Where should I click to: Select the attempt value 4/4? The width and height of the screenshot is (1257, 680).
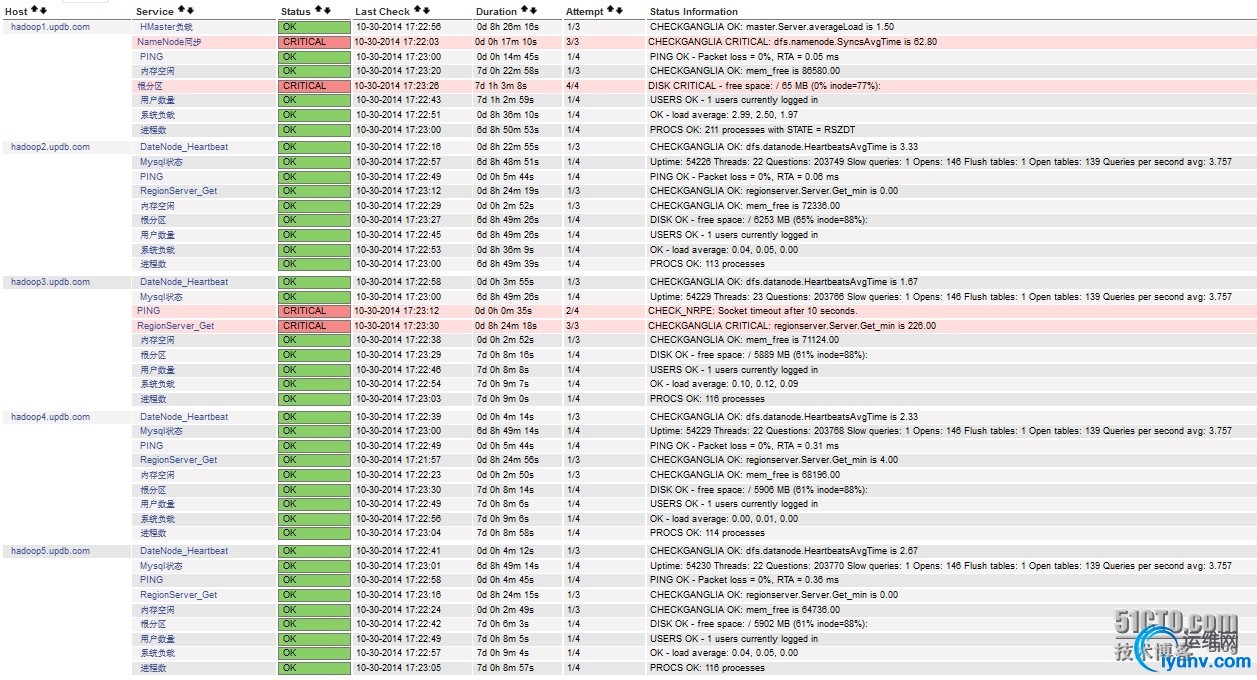pyautogui.click(x=572, y=86)
